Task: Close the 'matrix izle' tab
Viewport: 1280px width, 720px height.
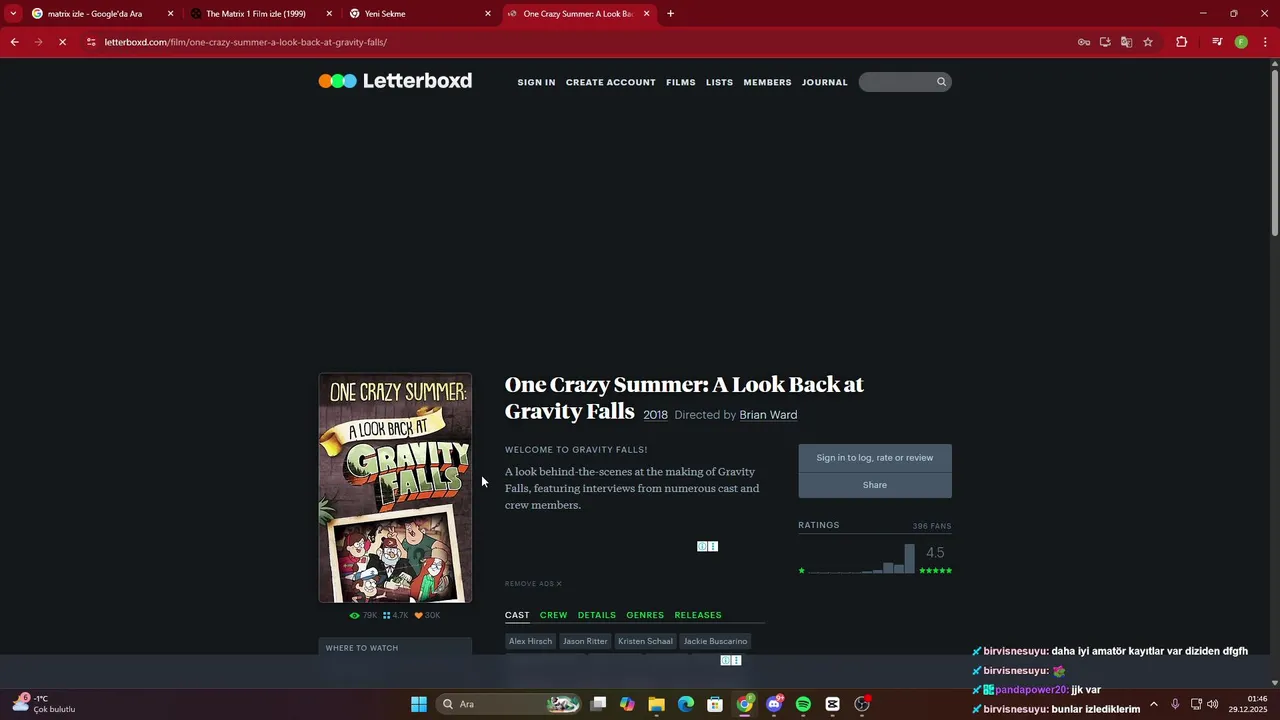Action: (170, 14)
